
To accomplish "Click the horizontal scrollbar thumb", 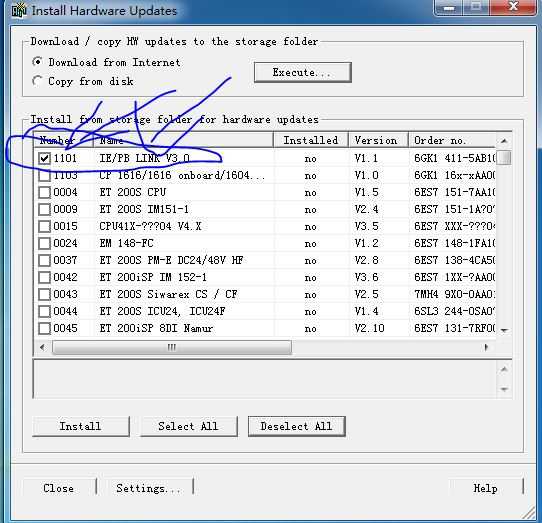I will point(172,347).
